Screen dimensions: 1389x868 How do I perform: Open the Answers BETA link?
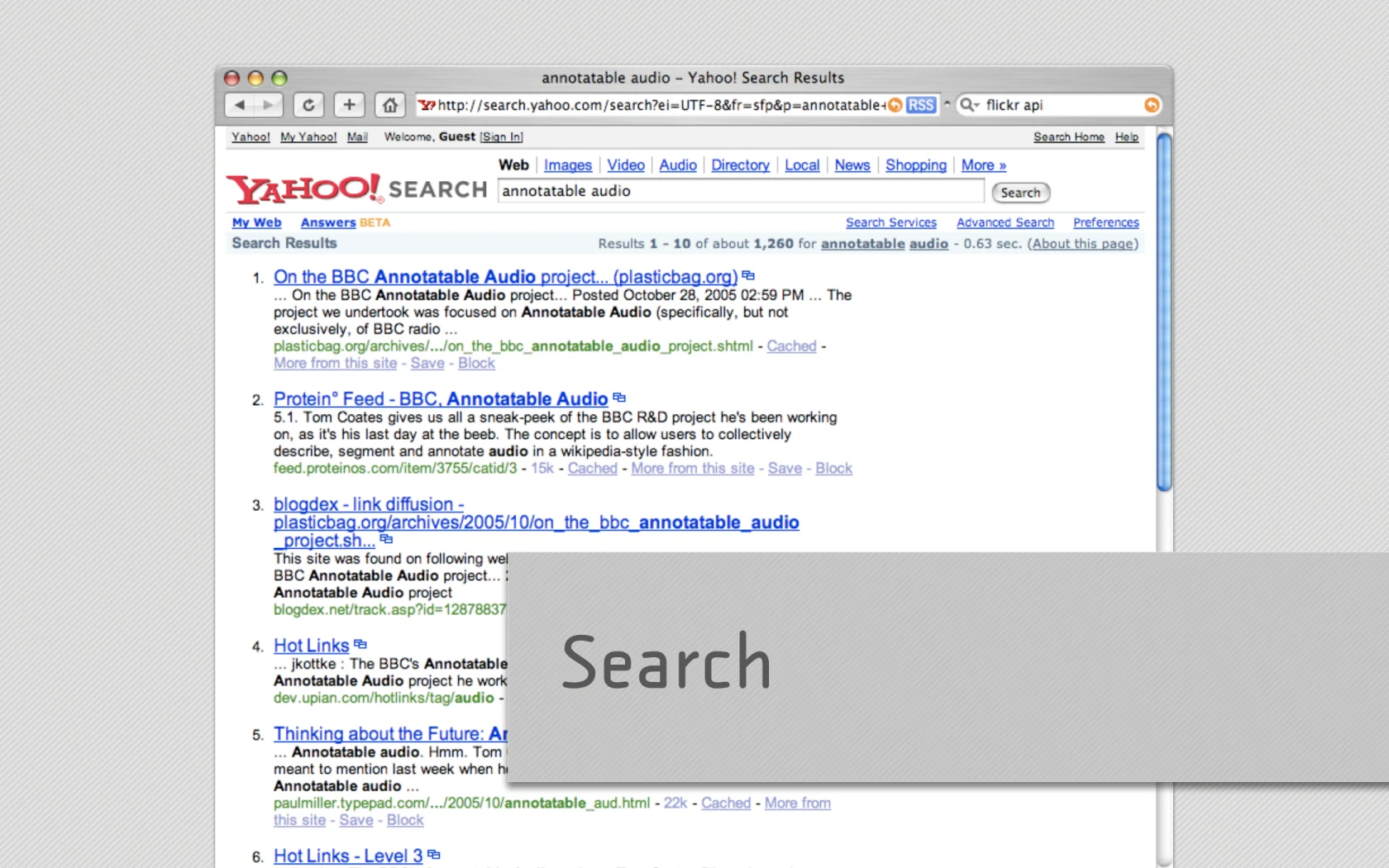pyautogui.click(x=346, y=223)
